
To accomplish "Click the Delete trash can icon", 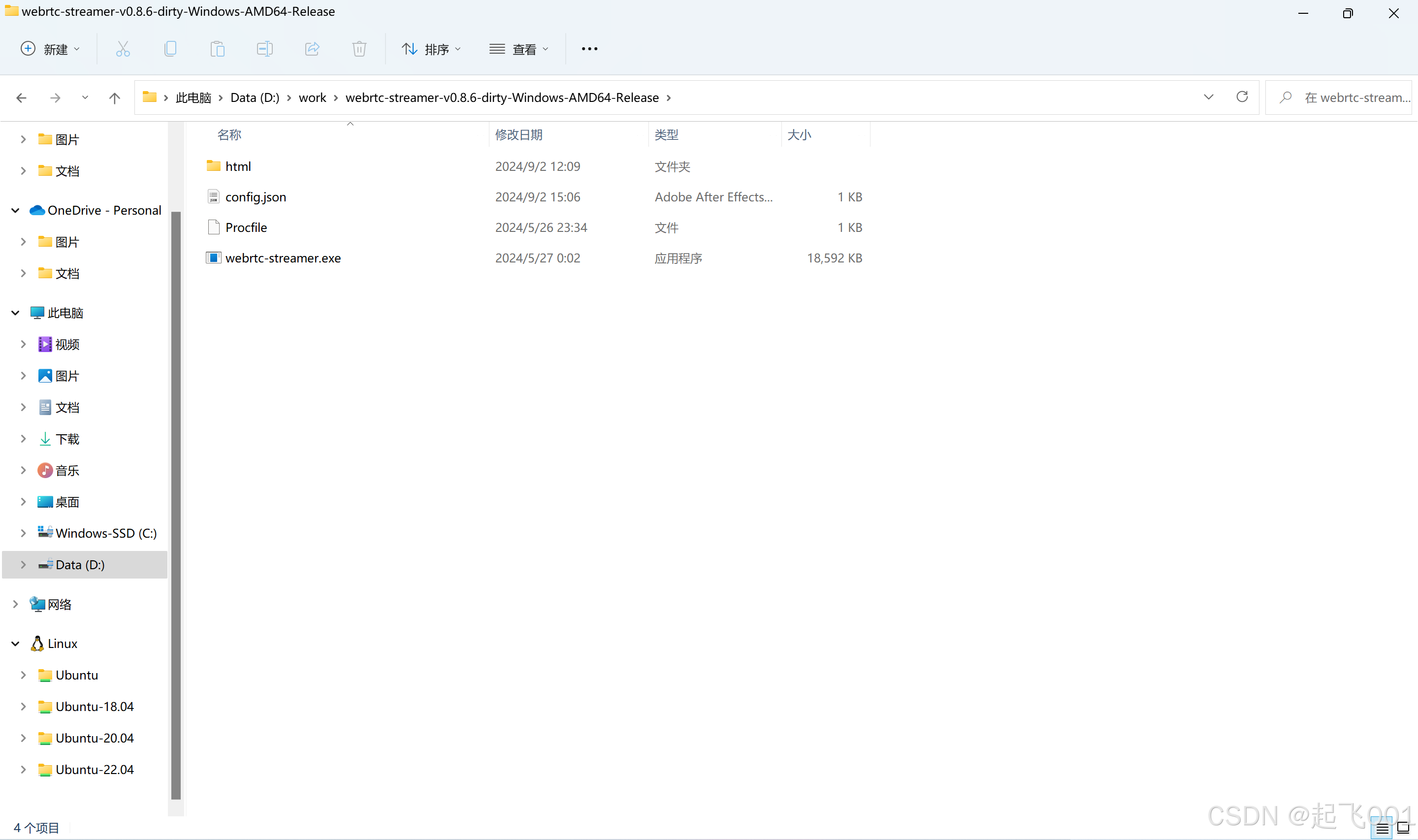I will click(359, 49).
